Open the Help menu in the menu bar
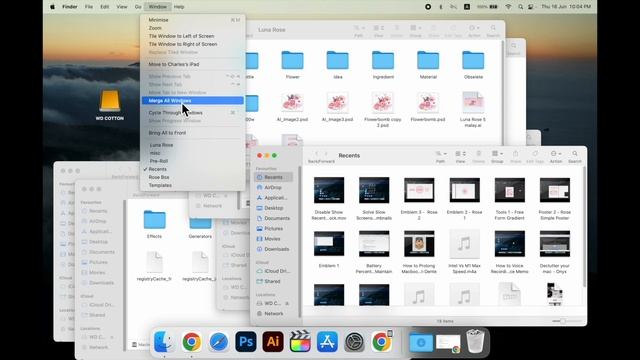This screenshot has height=360, width=640. point(179,7)
